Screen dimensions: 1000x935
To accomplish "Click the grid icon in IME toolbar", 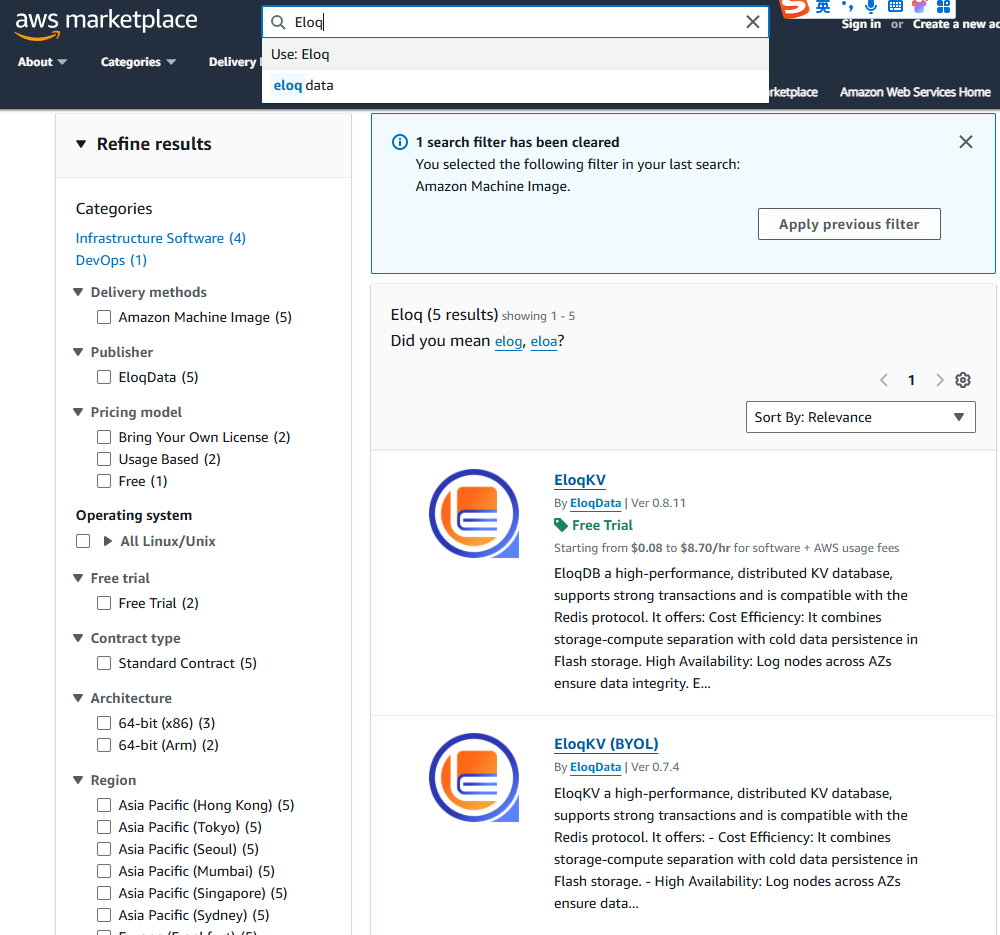I will 943,7.
